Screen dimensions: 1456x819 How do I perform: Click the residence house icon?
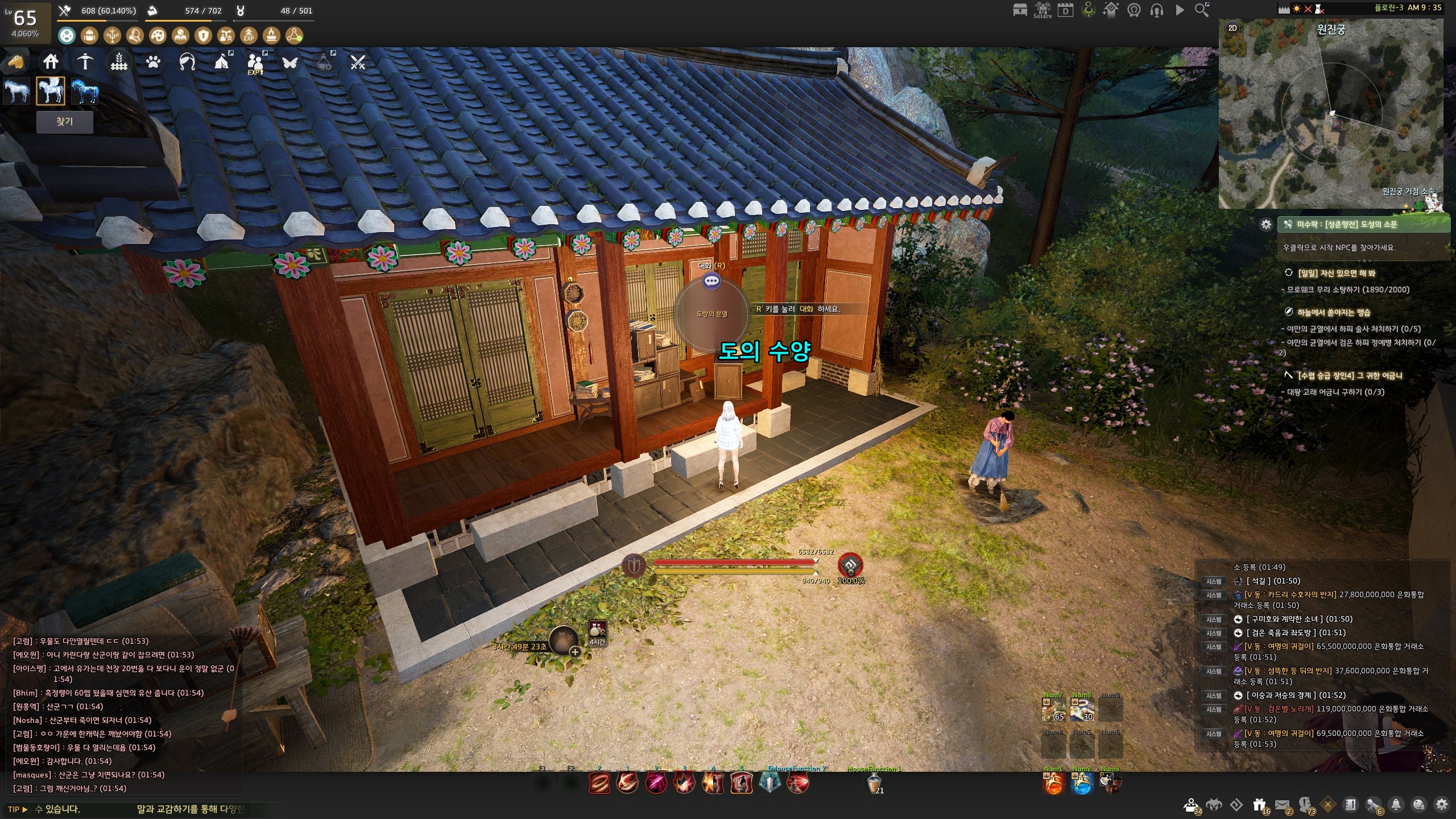pyautogui.click(x=51, y=61)
